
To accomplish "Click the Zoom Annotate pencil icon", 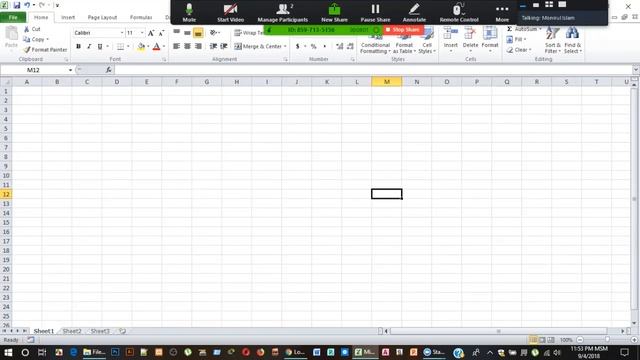I will point(414,12).
